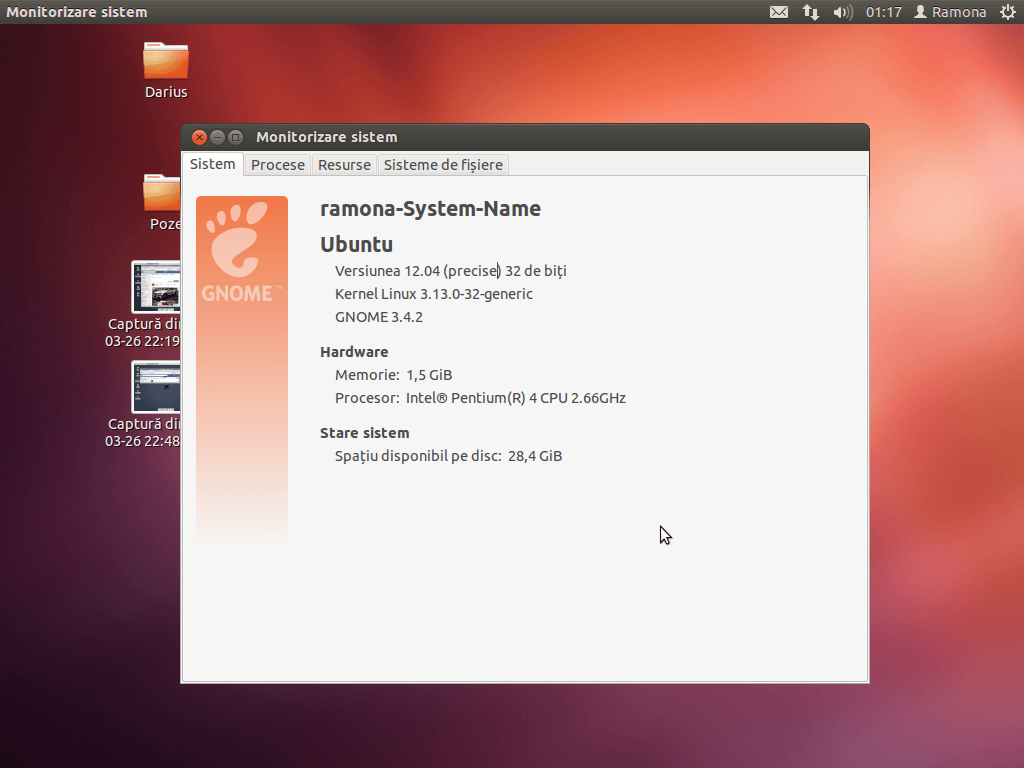Open the sound volume indicator
1024x768 pixels.
click(842, 12)
